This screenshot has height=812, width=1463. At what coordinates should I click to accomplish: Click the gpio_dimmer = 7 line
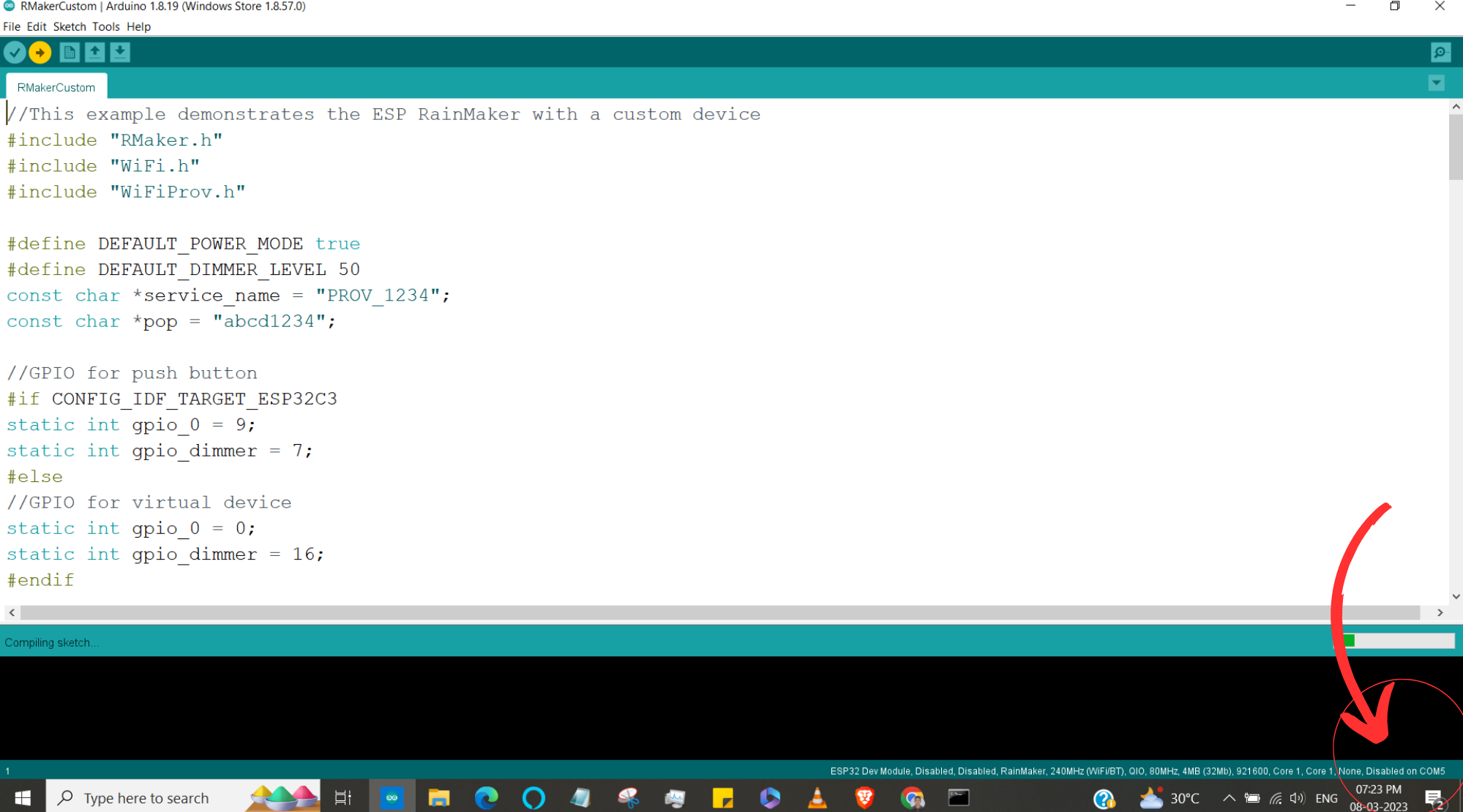point(160,451)
